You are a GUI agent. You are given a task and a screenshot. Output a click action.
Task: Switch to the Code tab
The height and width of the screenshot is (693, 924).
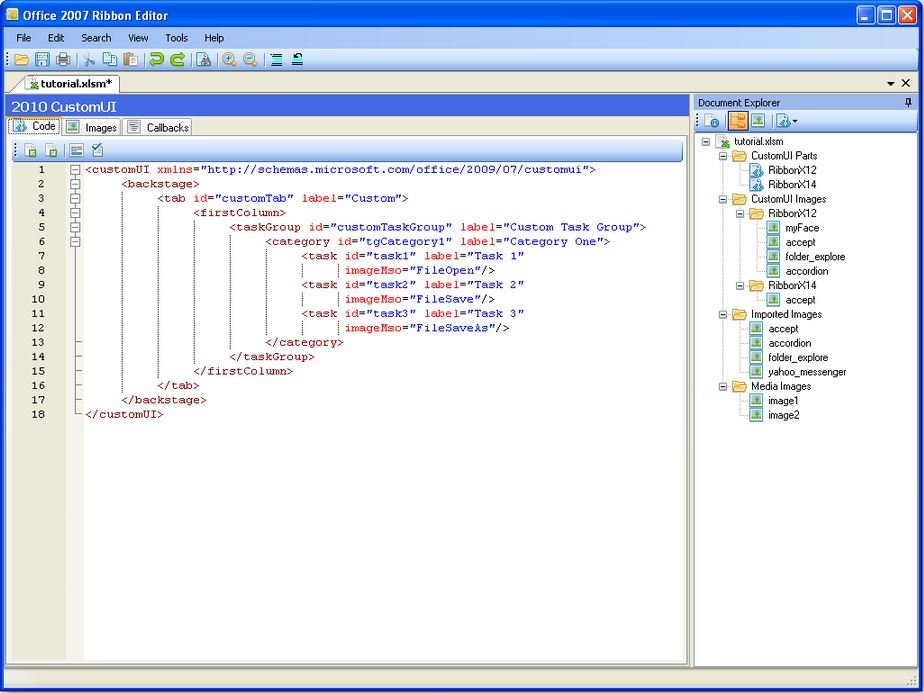point(34,126)
